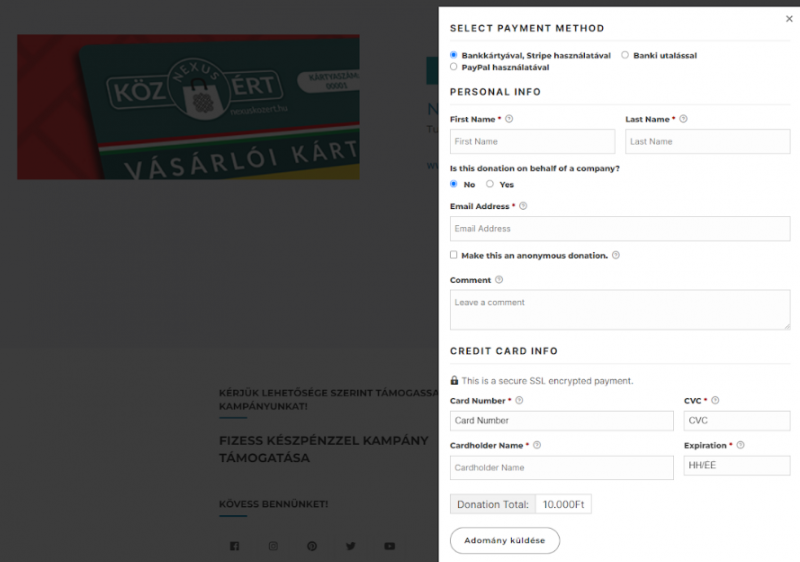Click the Card Number input field
The width and height of the screenshot is (800, 562).
(x=561, y=421)
